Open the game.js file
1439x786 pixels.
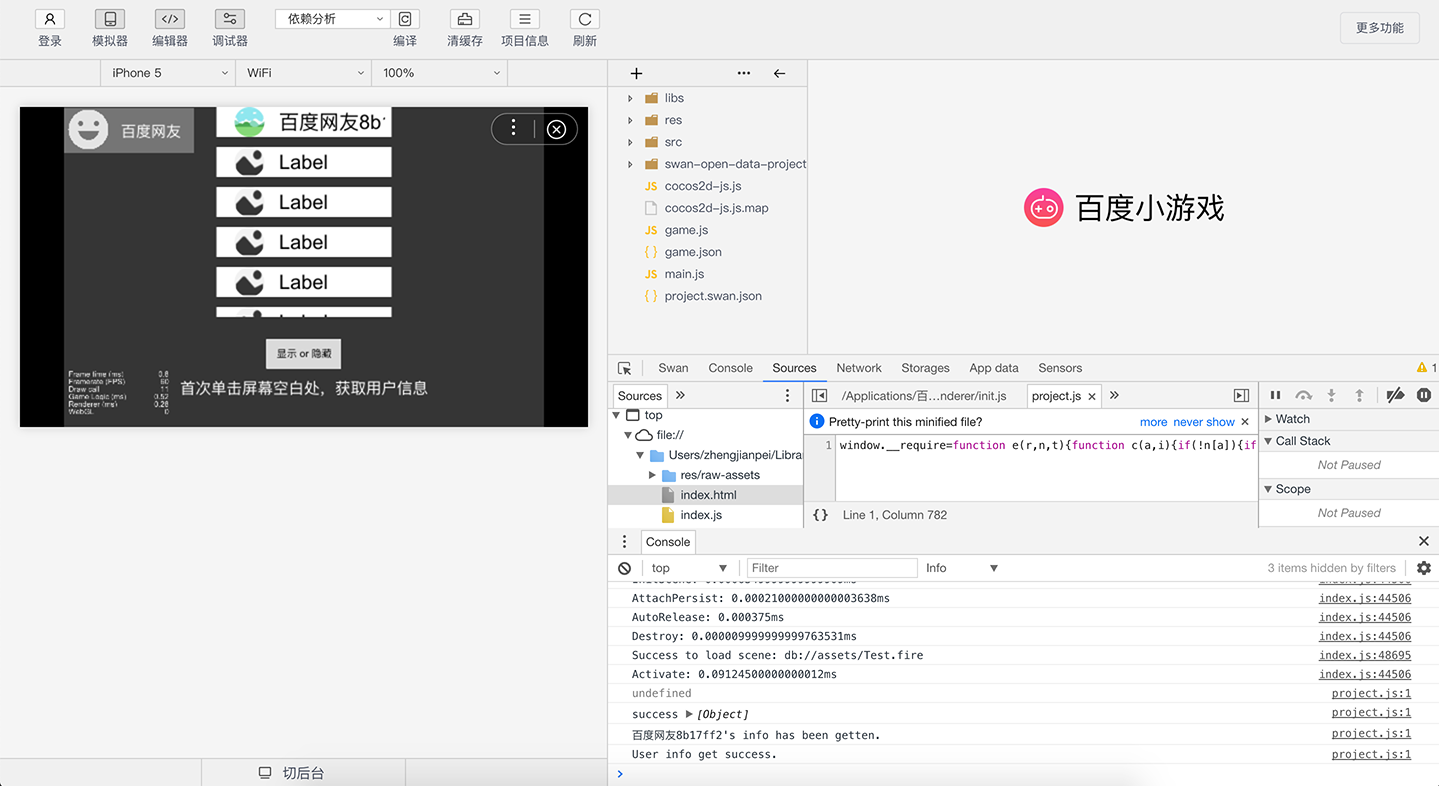pos(686,230)
